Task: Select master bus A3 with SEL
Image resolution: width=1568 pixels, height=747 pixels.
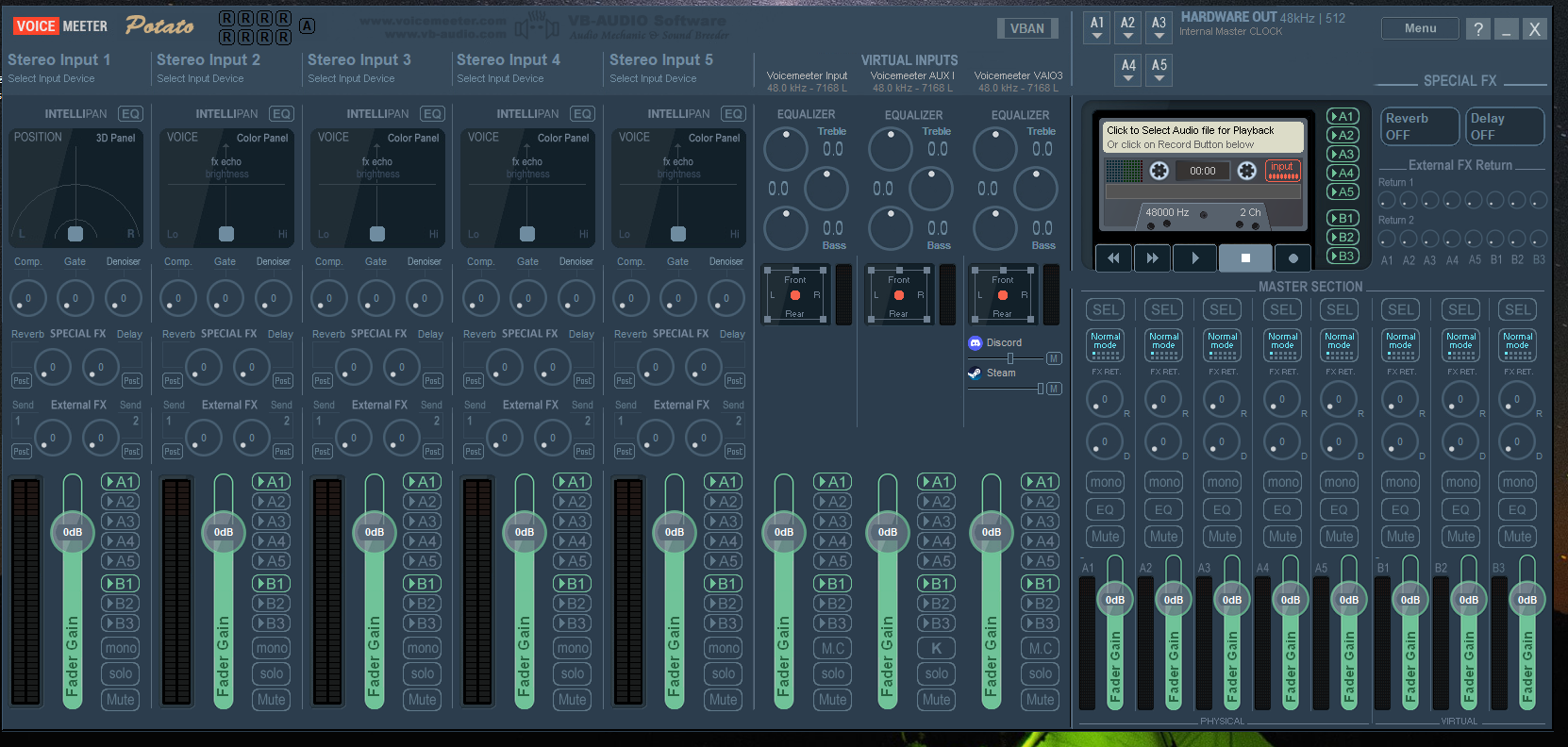Action: coord(1223,309)
